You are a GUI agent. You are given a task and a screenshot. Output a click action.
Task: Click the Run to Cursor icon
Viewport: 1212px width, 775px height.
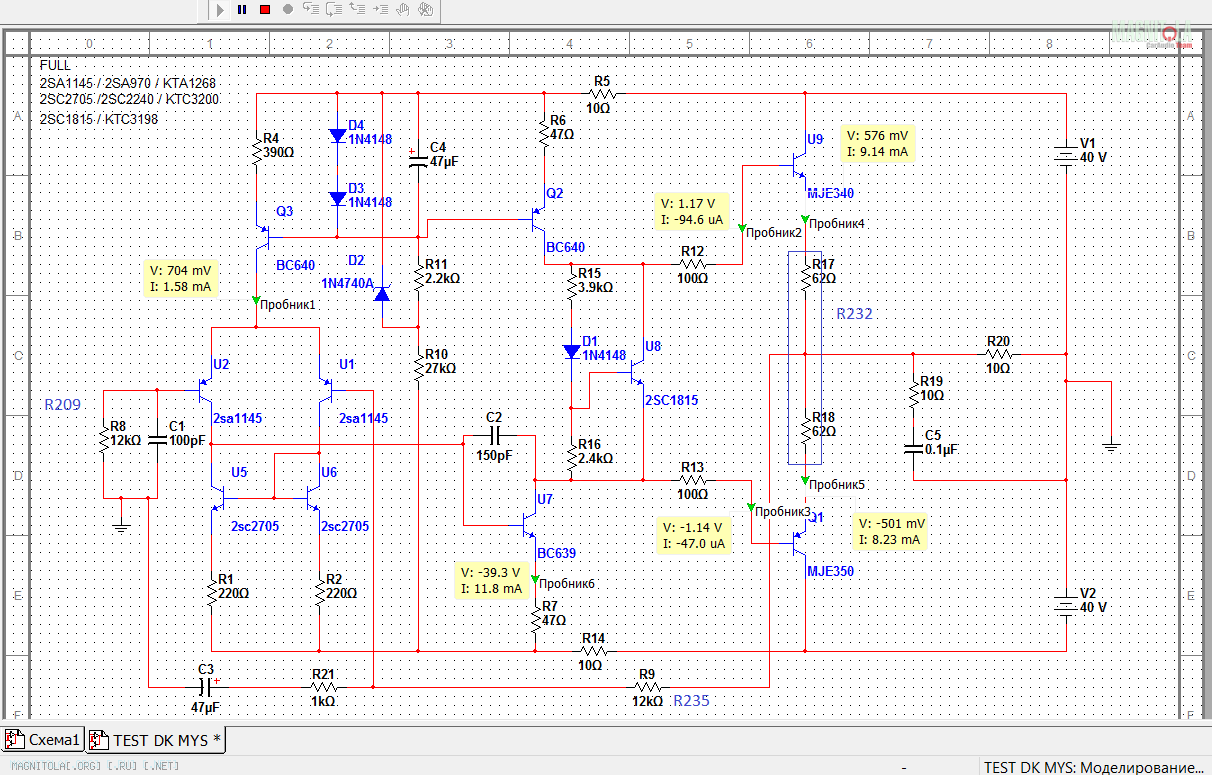(x=380, y=9)
